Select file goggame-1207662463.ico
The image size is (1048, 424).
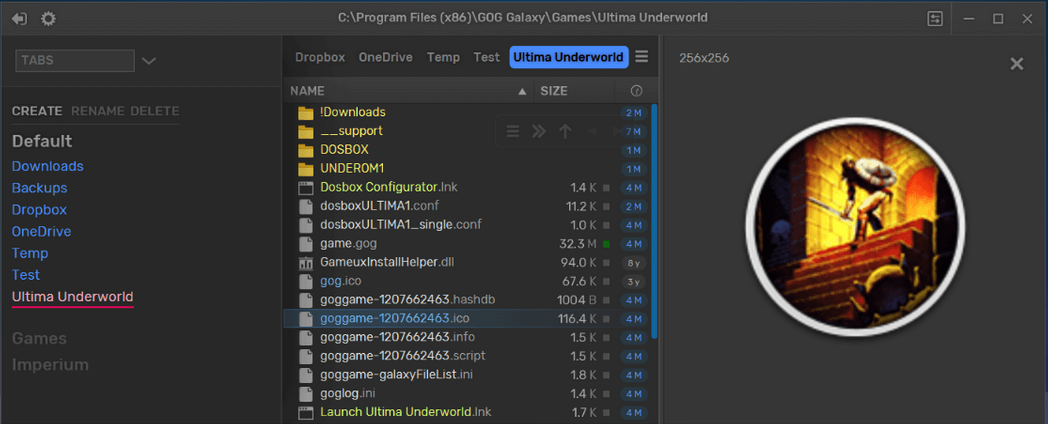[394, 318]
